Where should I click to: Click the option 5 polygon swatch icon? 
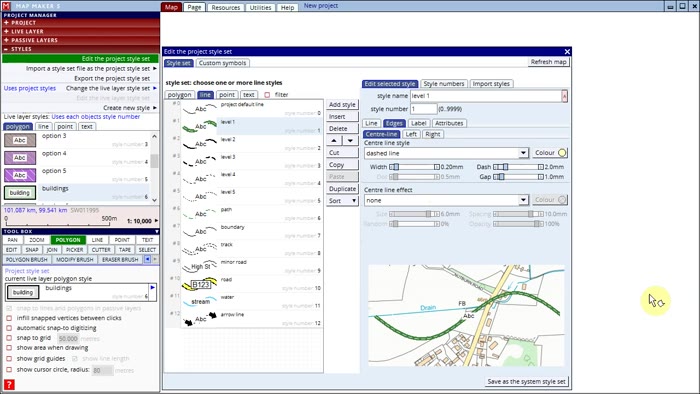tap(20, 175)
